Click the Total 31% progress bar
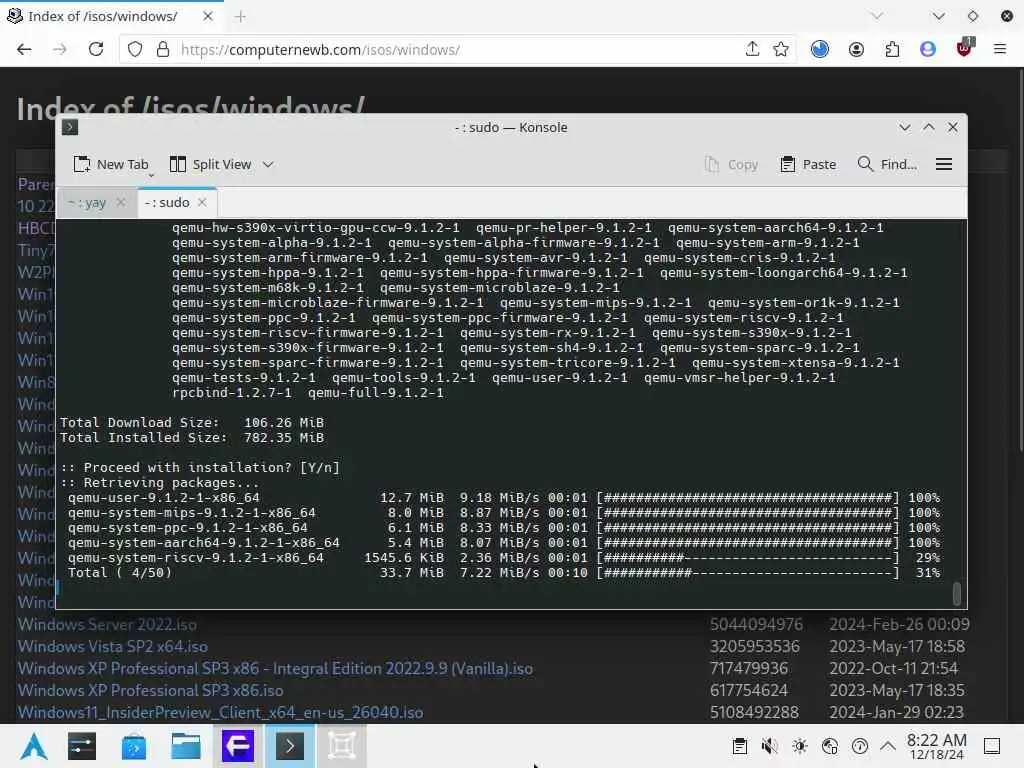The height and width of the screenshot is (768, 1024). (748, 573)
